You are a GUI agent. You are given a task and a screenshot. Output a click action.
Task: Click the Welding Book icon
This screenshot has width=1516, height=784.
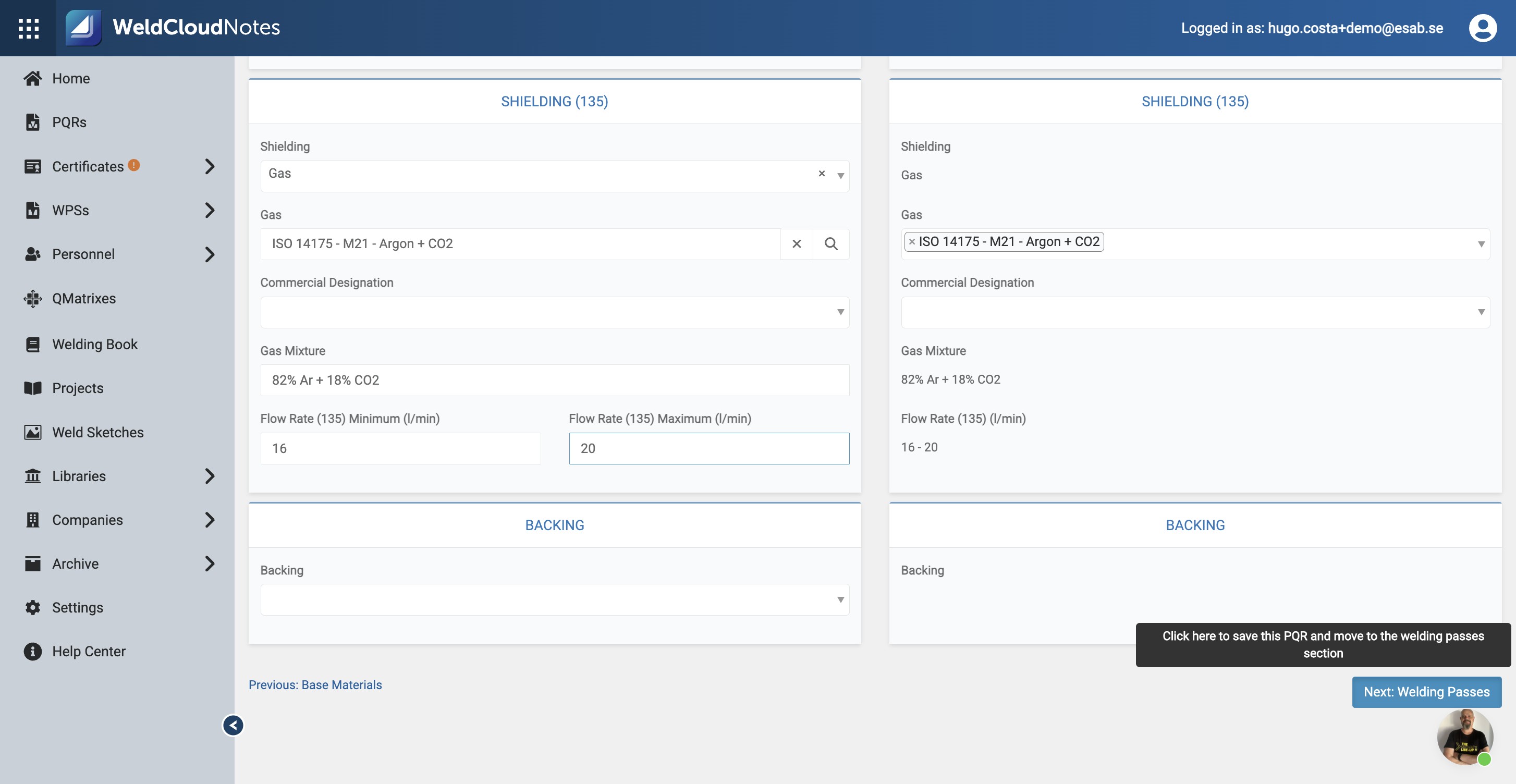click(33, 345)
